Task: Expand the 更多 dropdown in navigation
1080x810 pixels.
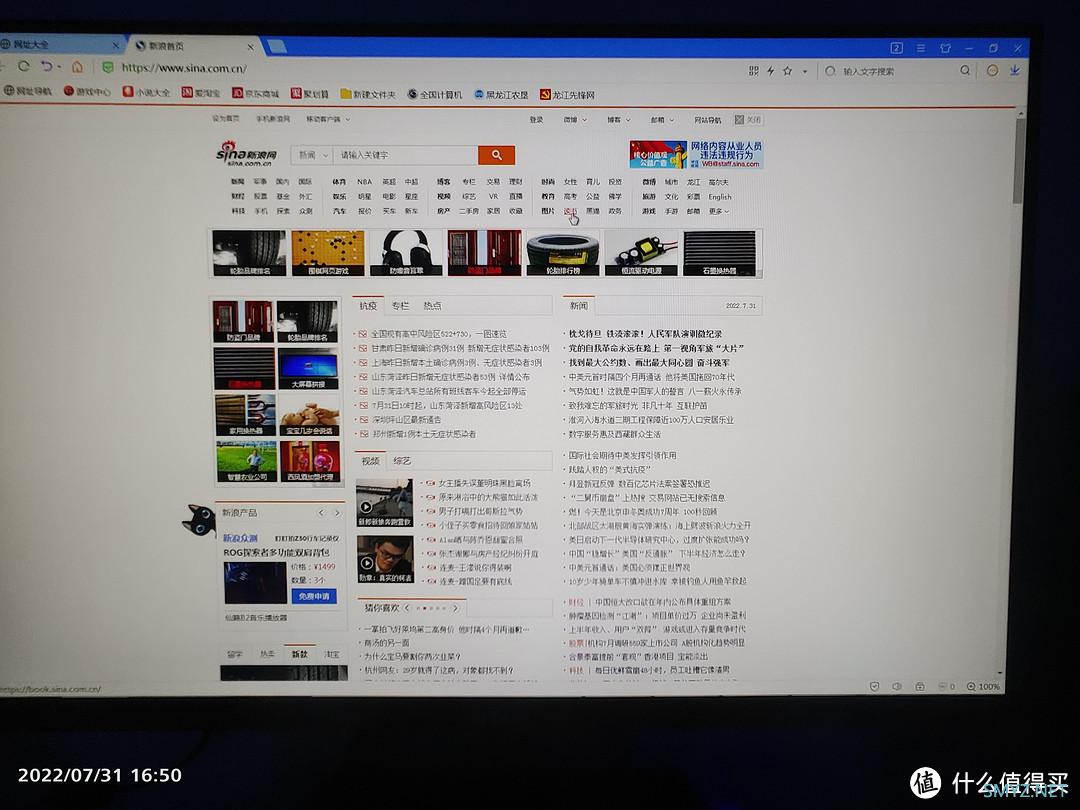Action: coord(718,211)
